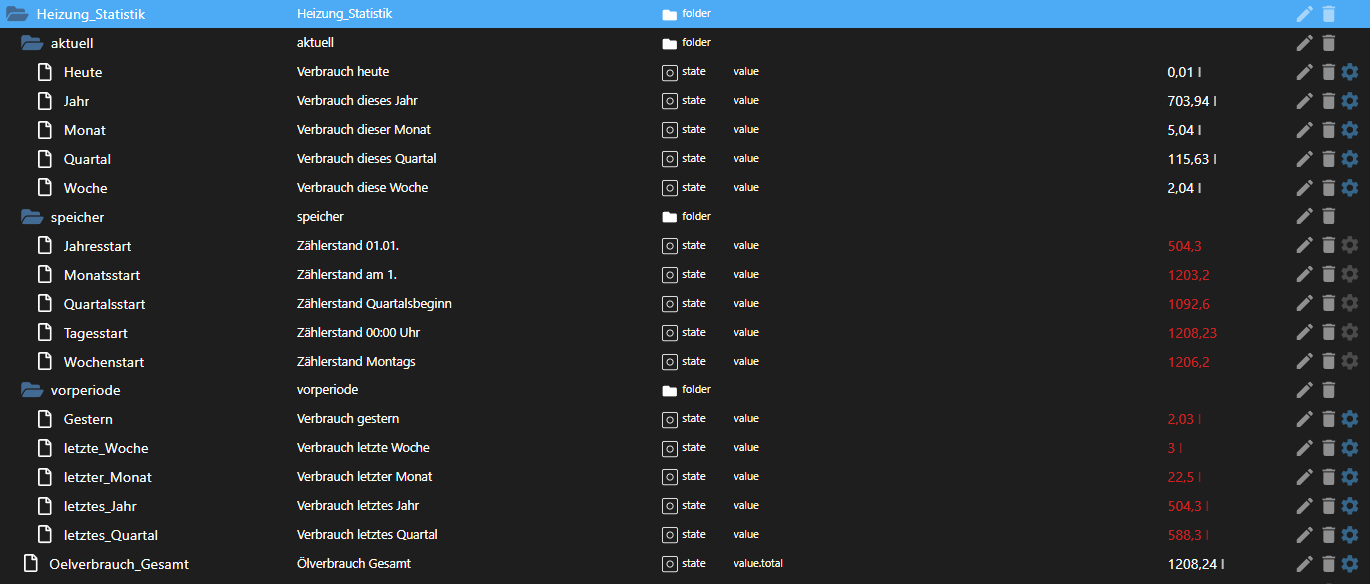The image size is (1370, 584).
Task: Delete the Monat state via trash icon
Action: pyautogui.click(x=1328, y=130)
